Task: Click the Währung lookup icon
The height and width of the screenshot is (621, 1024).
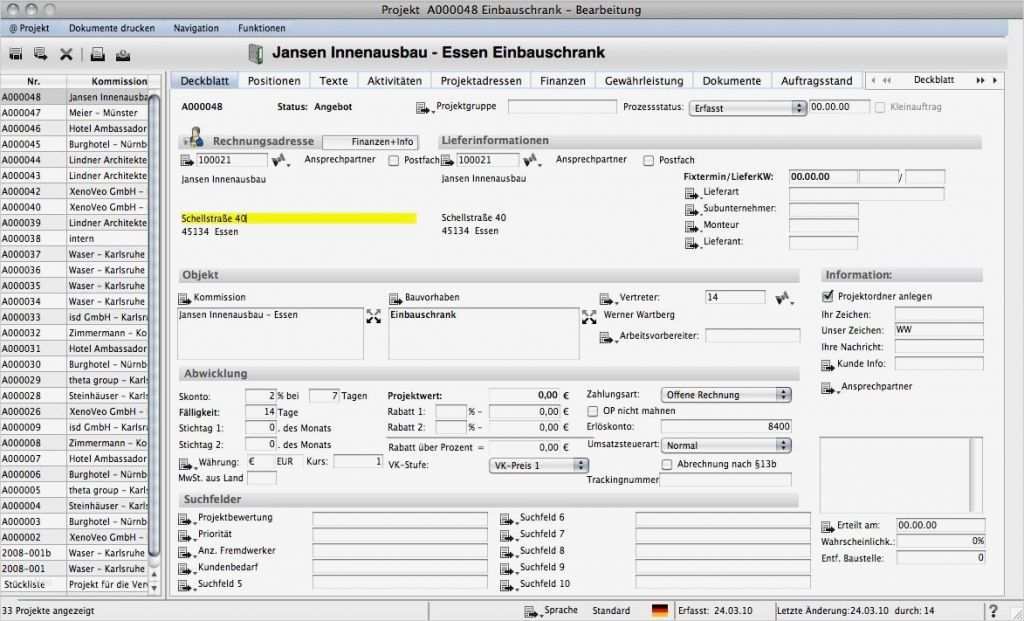Action: pos(187,463)
